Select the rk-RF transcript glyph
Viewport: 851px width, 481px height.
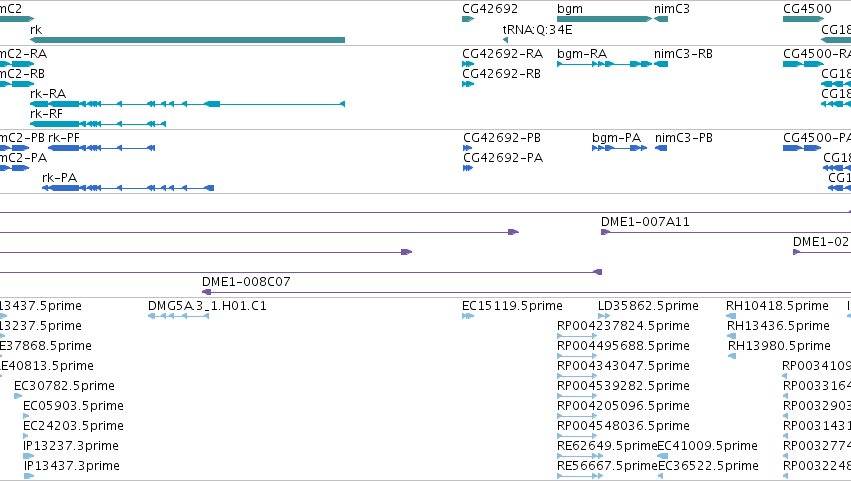point(98,124)
